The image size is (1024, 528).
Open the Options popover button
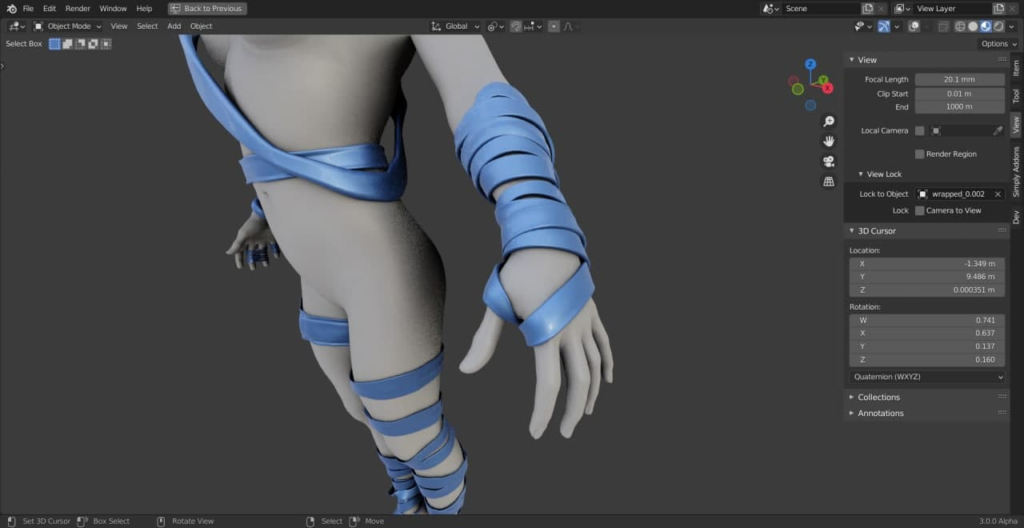999,44
